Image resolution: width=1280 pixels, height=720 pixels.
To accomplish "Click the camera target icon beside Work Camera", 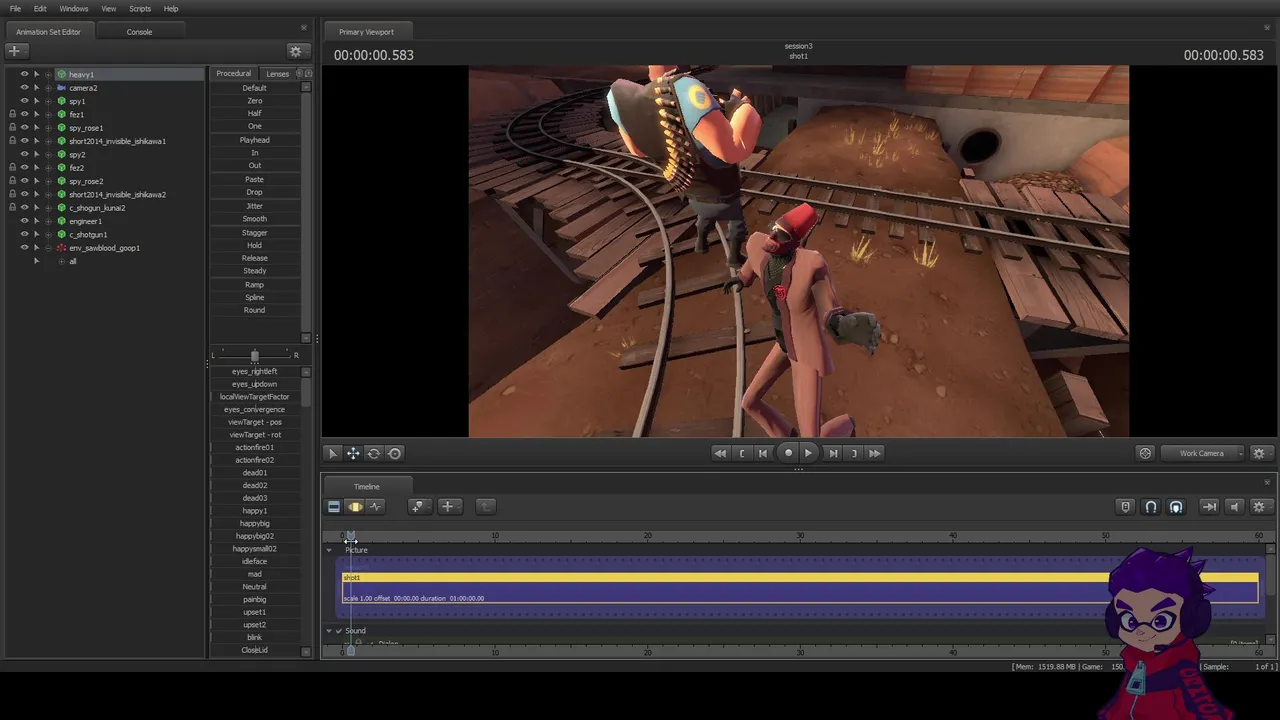I will click(1145, 453).
